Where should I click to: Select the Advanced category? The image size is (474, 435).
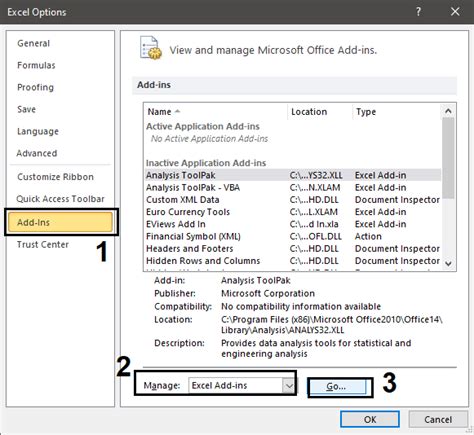(37, 153)
